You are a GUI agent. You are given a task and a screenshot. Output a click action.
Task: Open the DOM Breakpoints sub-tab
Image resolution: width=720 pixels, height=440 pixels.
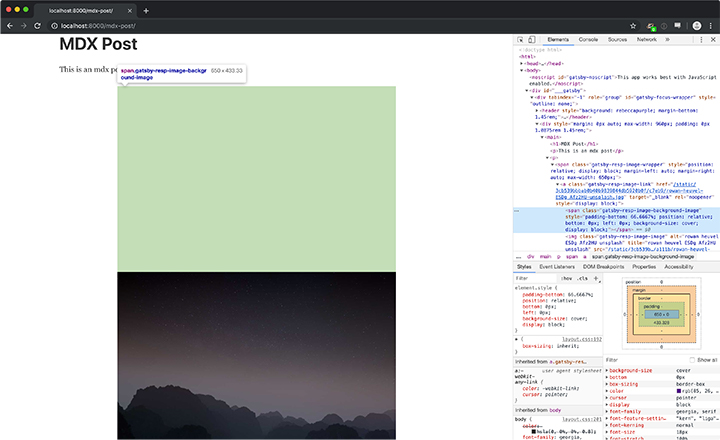pyautogui.click(x=603, y=267)
